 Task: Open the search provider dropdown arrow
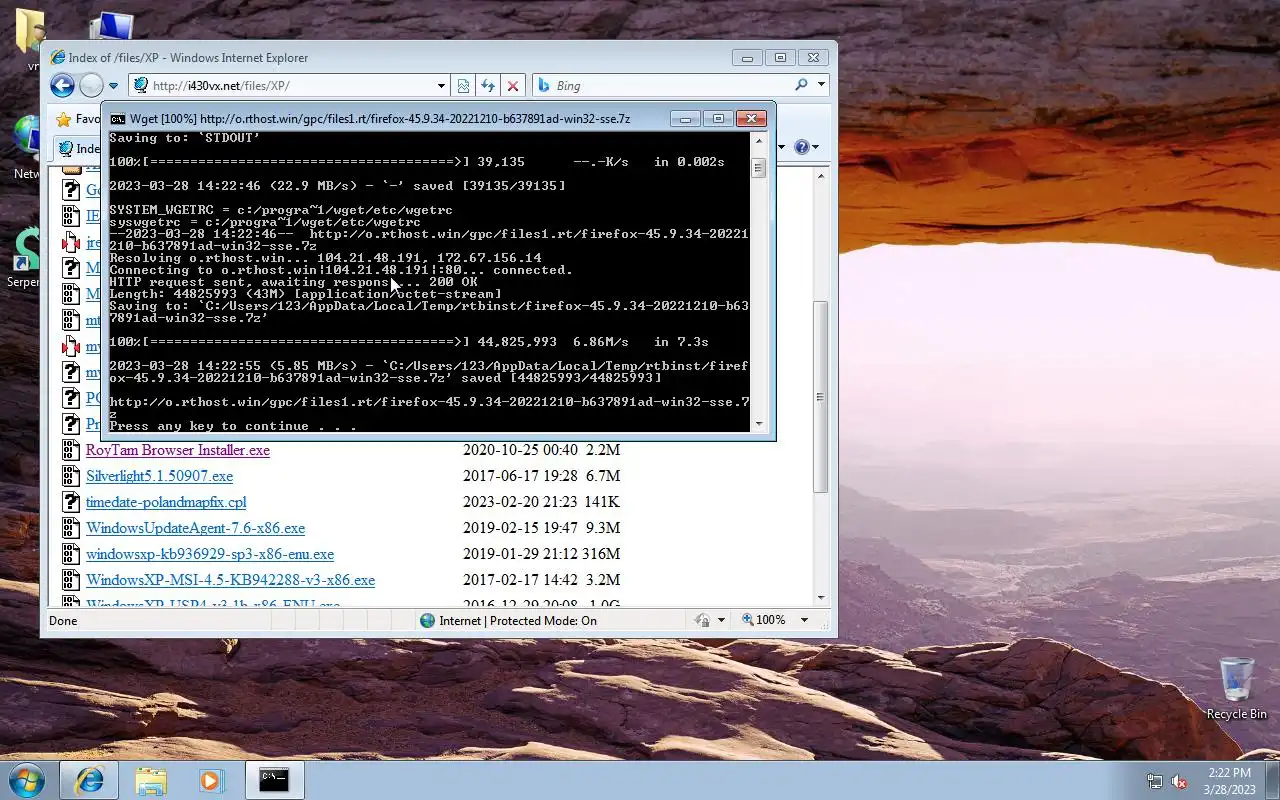pos(822,86)
